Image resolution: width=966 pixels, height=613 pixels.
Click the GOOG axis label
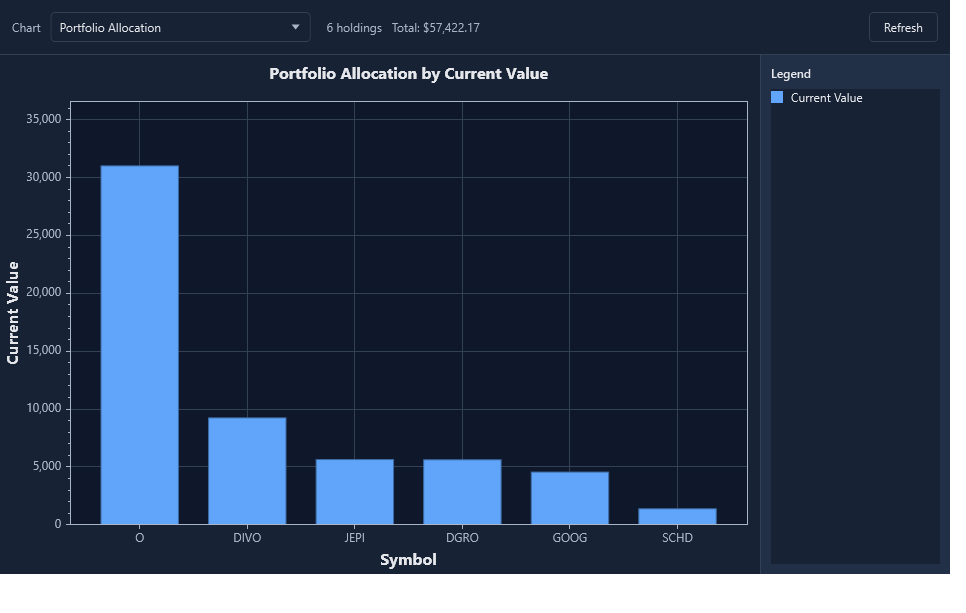click(x=570, y=538)
